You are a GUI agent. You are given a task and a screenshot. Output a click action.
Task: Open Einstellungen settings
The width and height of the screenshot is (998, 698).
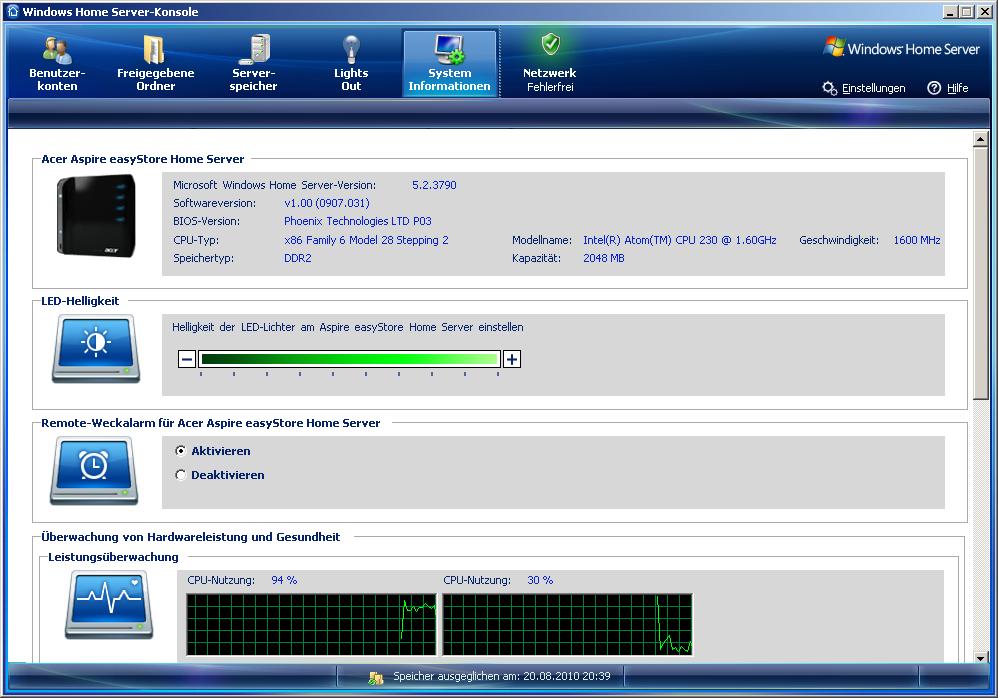(x=864, y=88)
